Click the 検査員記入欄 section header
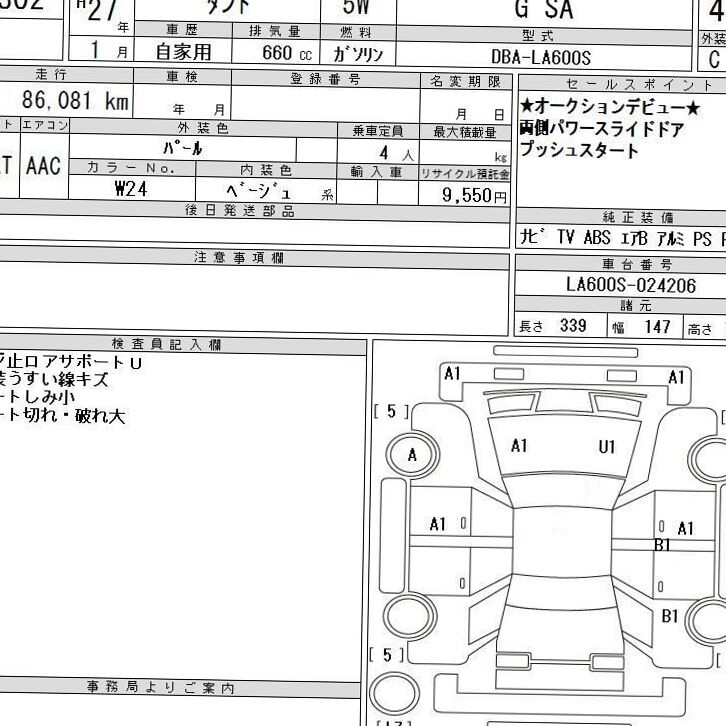 (167, 344)
